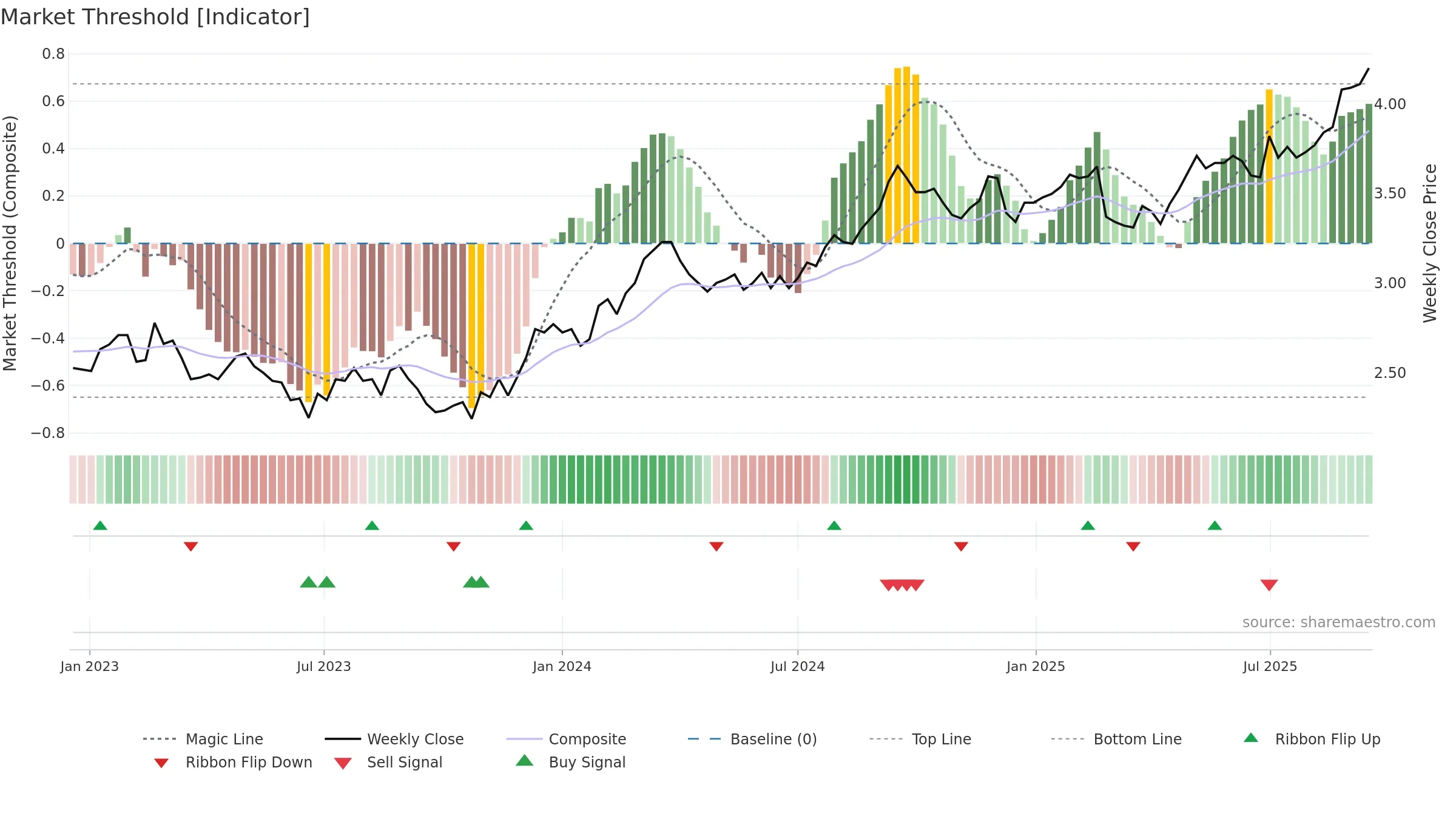Click the green Ribbon Flip Up legend triangle
1456x819 pixels.
(1251, 738)
